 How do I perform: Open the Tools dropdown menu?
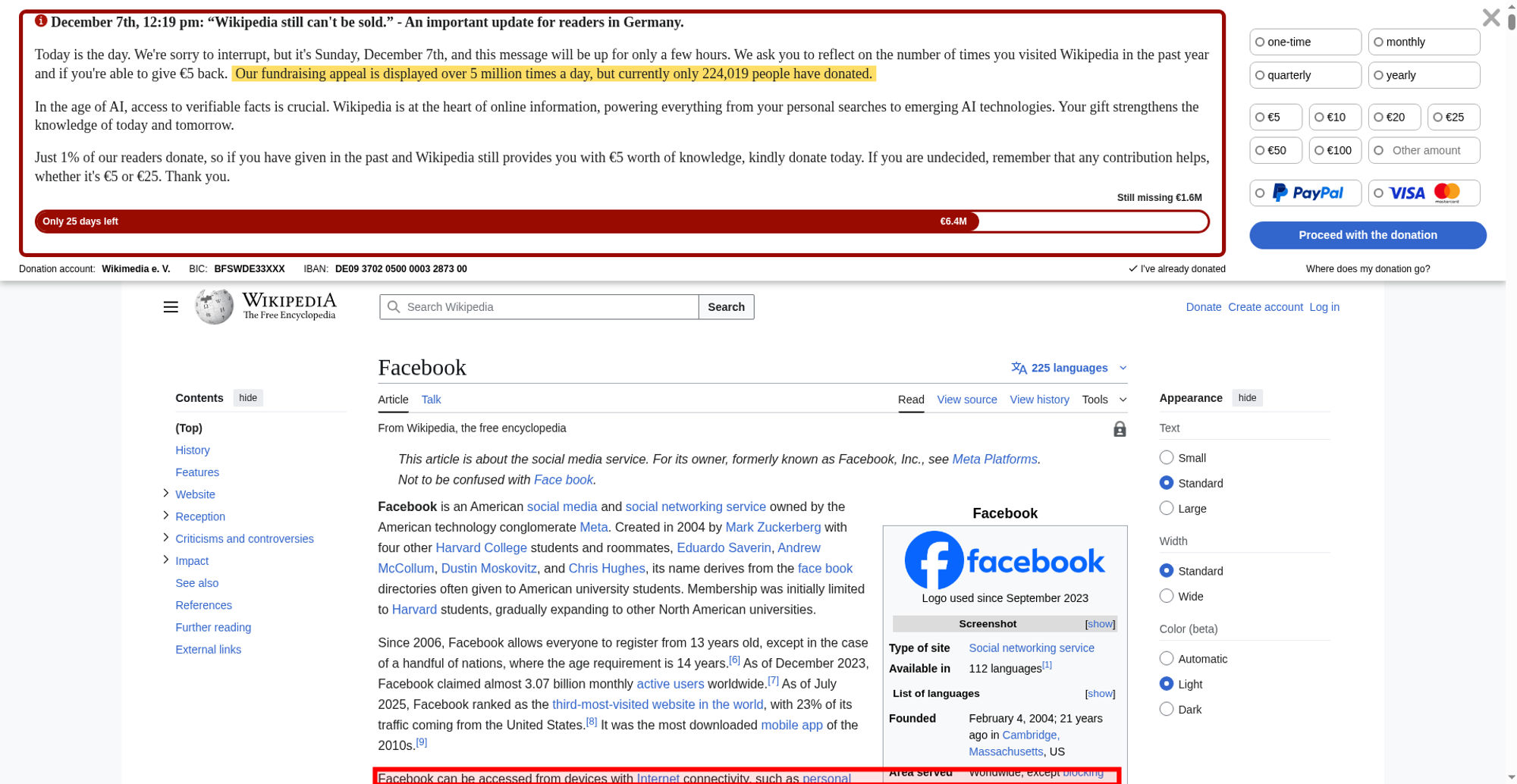click(x=1104, y=400)
